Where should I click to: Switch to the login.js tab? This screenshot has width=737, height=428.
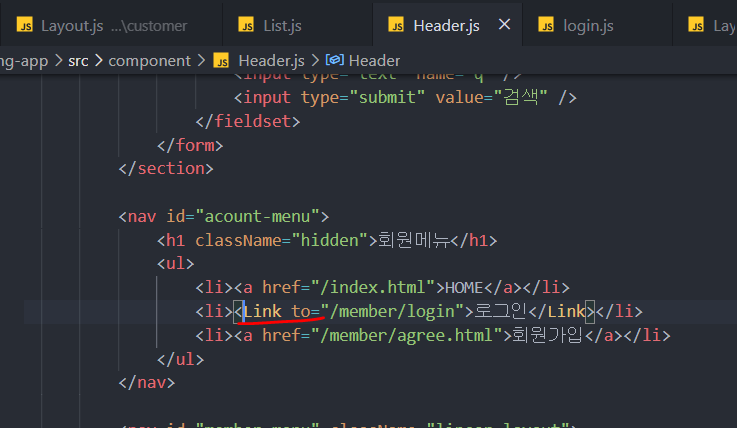pyautogui.click(x=597, y=25)
